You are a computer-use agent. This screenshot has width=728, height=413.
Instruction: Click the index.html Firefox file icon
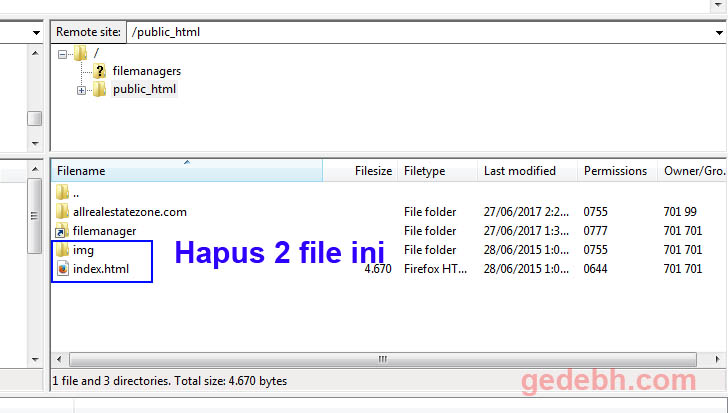click(63, 269)
